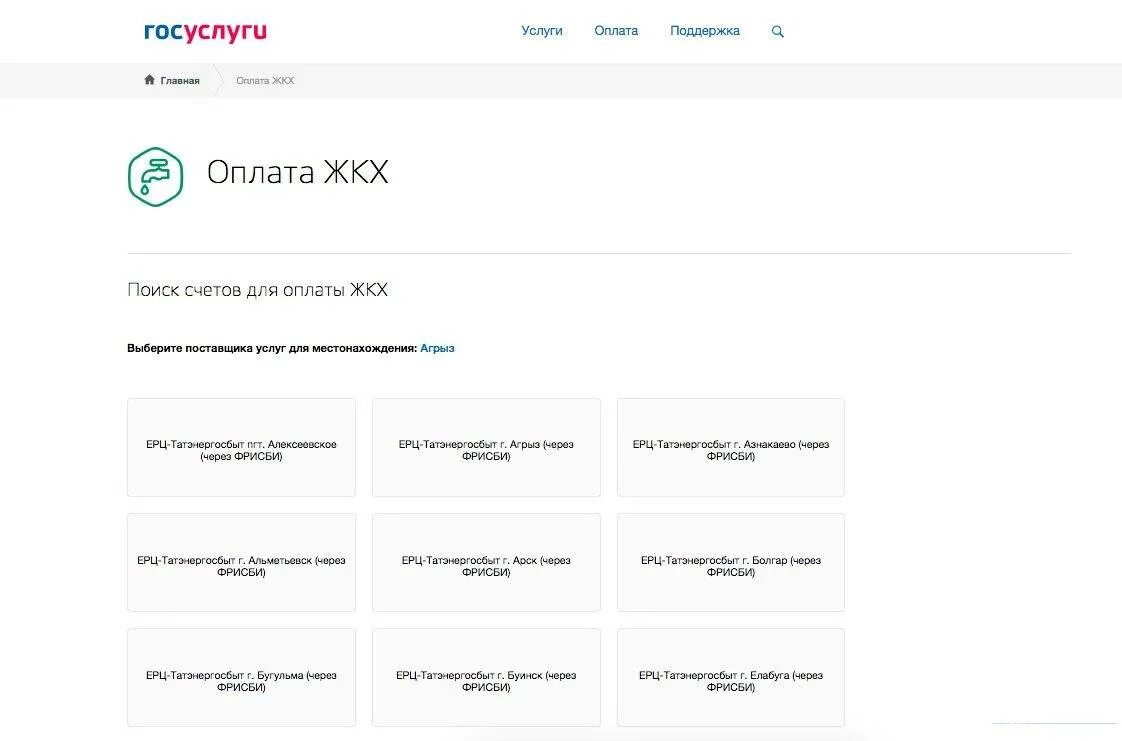1122x741 pixels.
Task: Open the Услуги menu
Action: (x=542, y=31)
